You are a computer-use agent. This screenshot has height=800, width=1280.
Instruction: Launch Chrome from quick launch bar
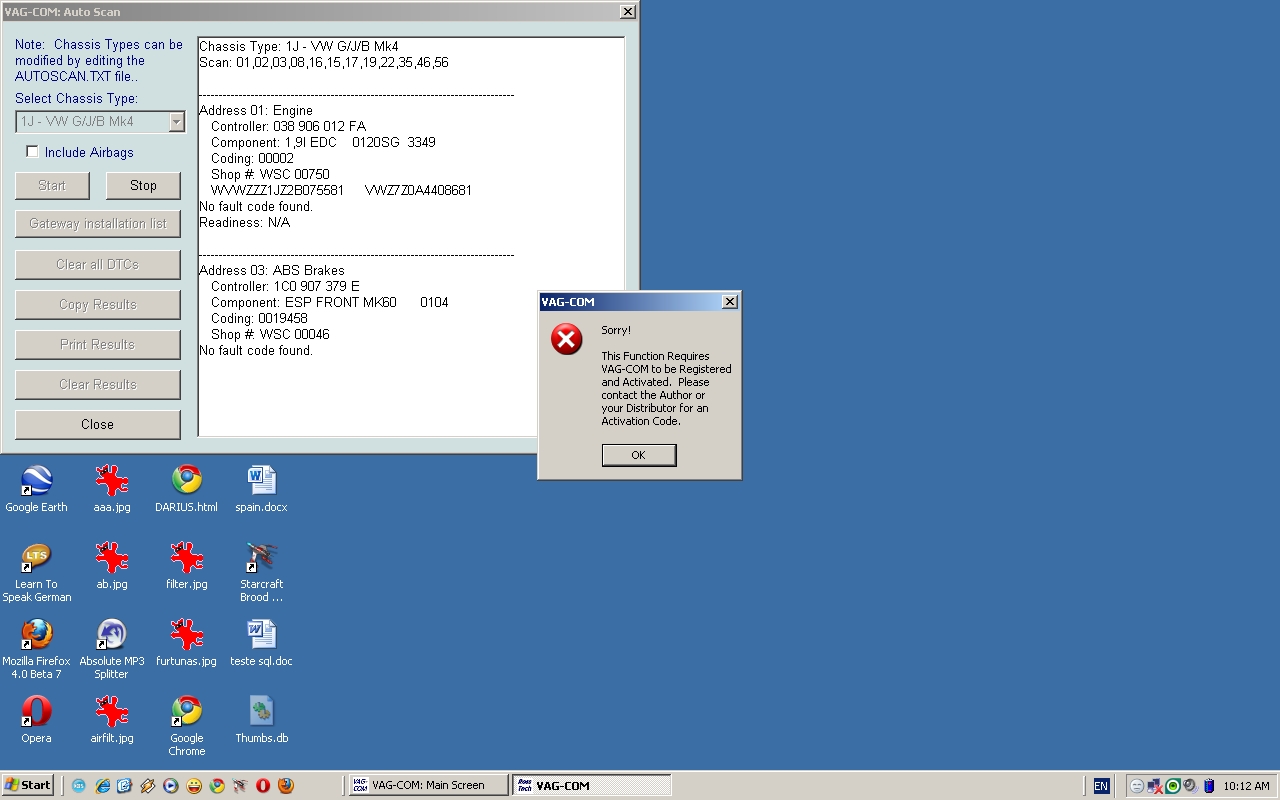tap(217, 786)
